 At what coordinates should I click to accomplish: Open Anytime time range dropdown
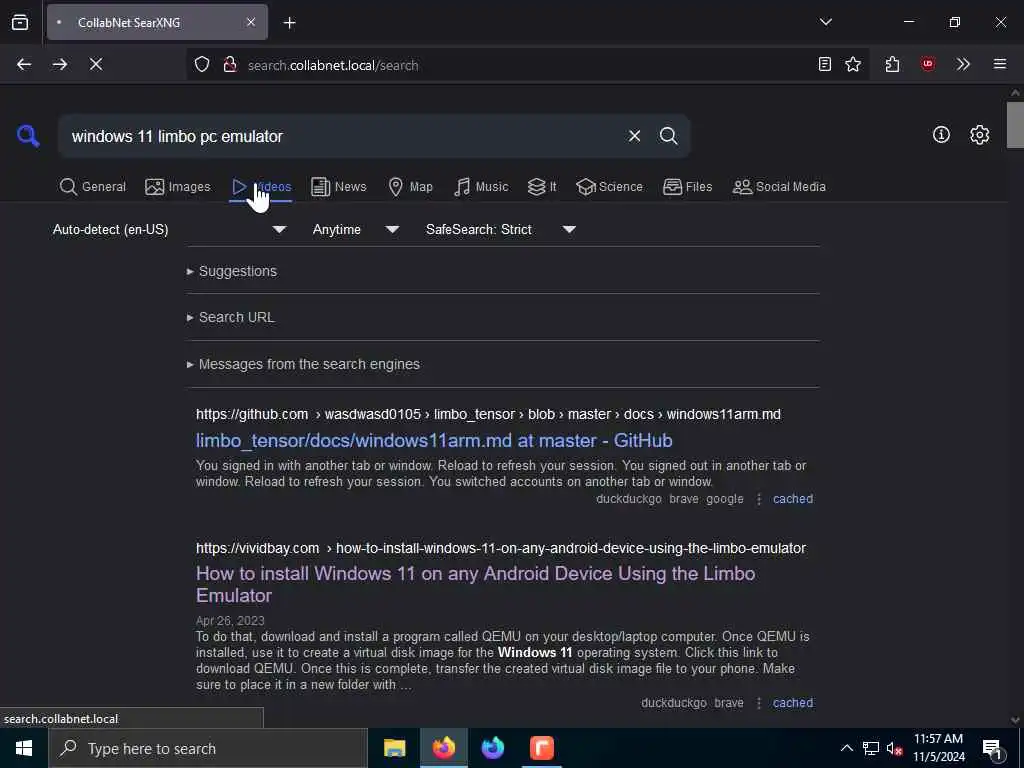(x=356, y=229)
